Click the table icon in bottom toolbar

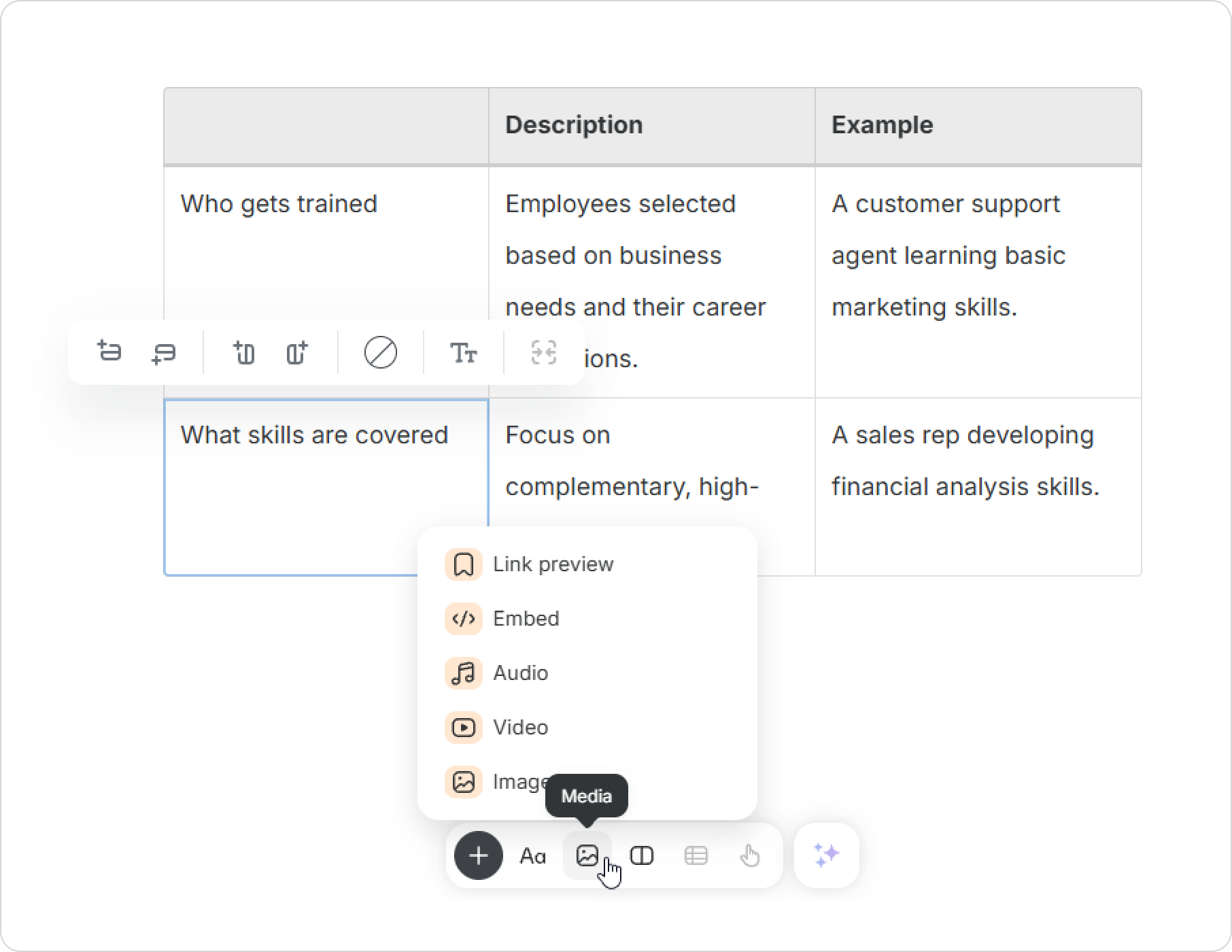pyautogui.click(x=696, y=855)
